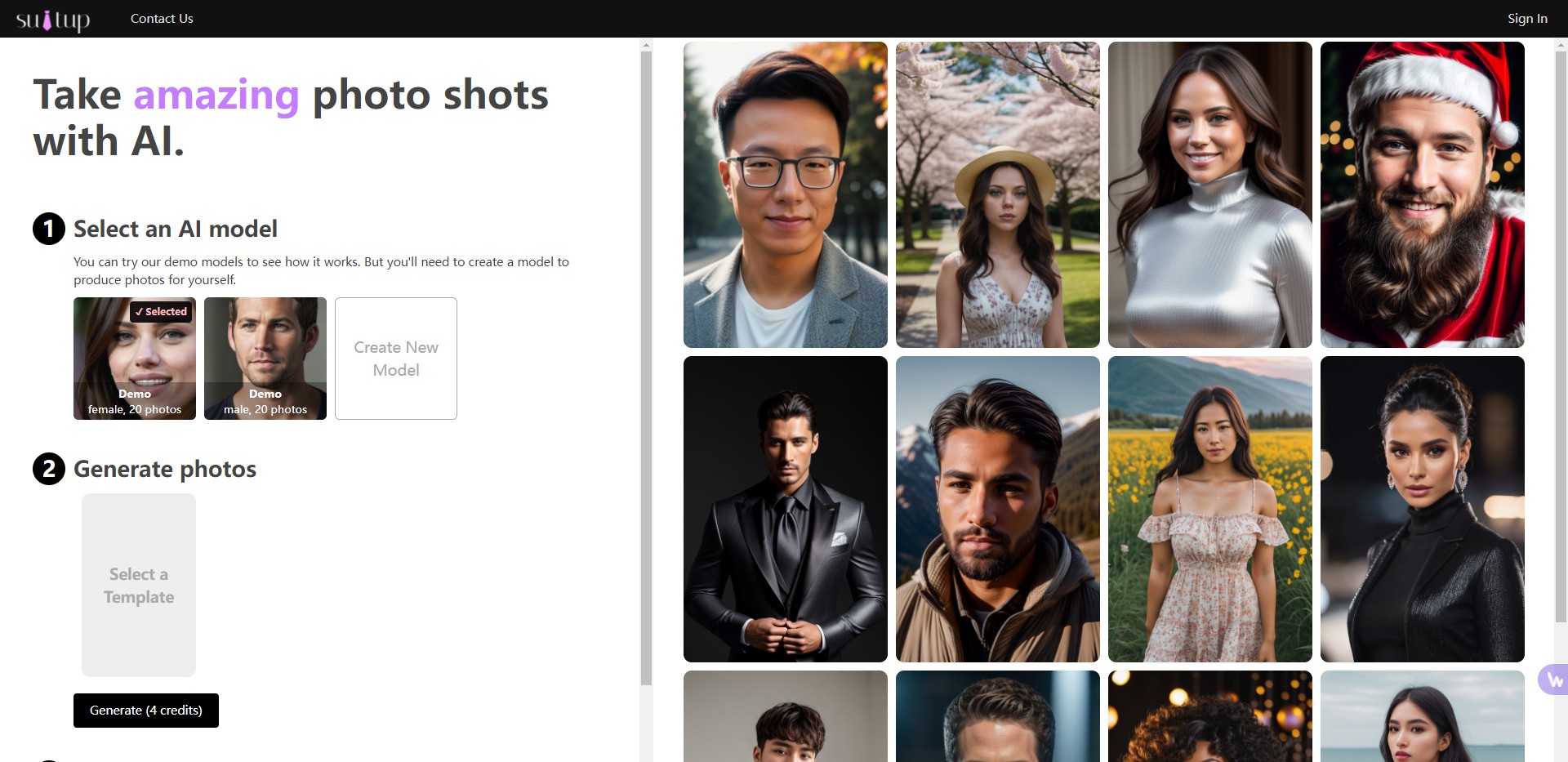Click Generate (4 credits)
This screenshot has height=762, width=1568.
[x=145, y=710]
